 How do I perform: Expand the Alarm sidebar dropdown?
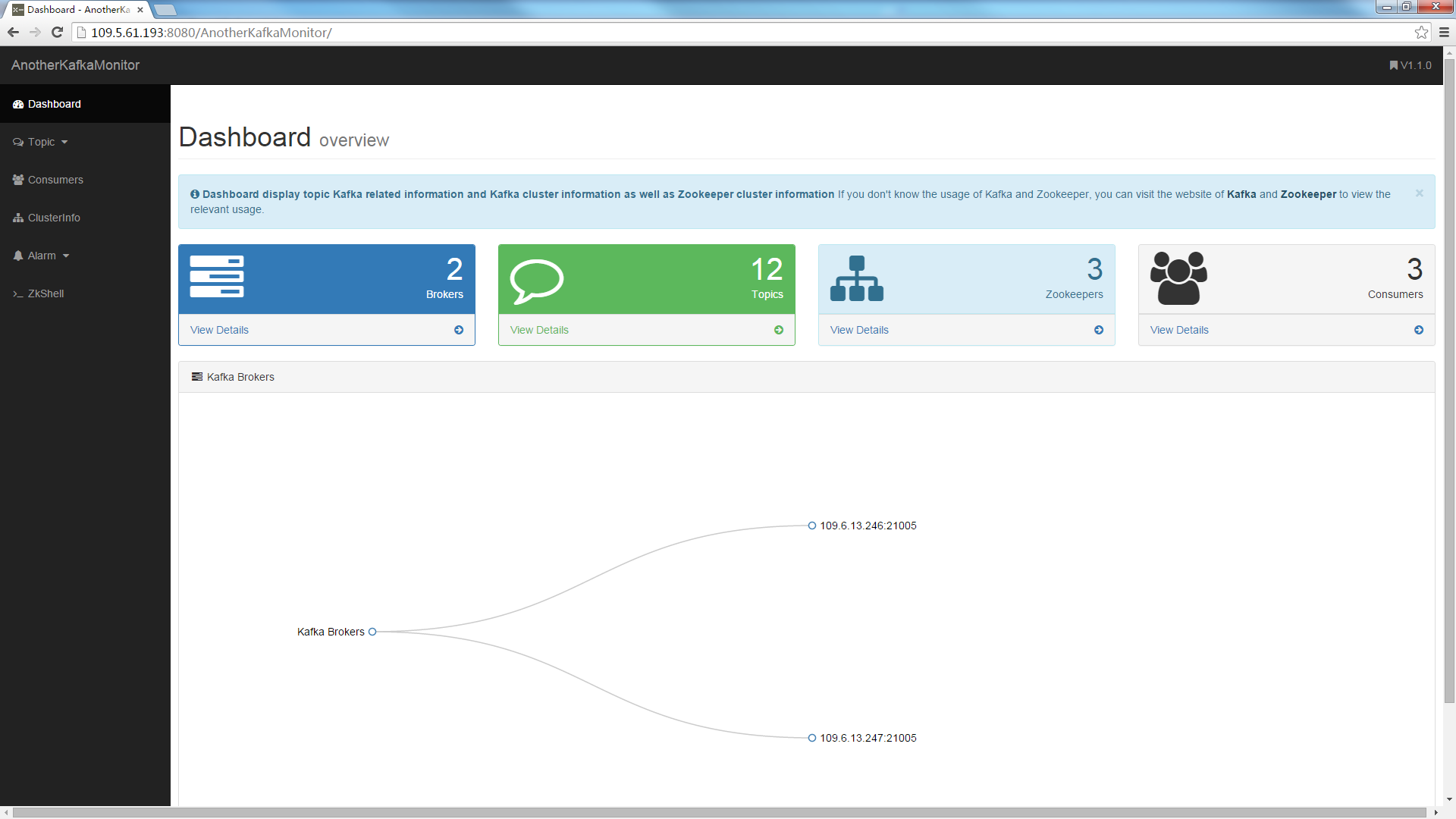click(x=42, y=256)
